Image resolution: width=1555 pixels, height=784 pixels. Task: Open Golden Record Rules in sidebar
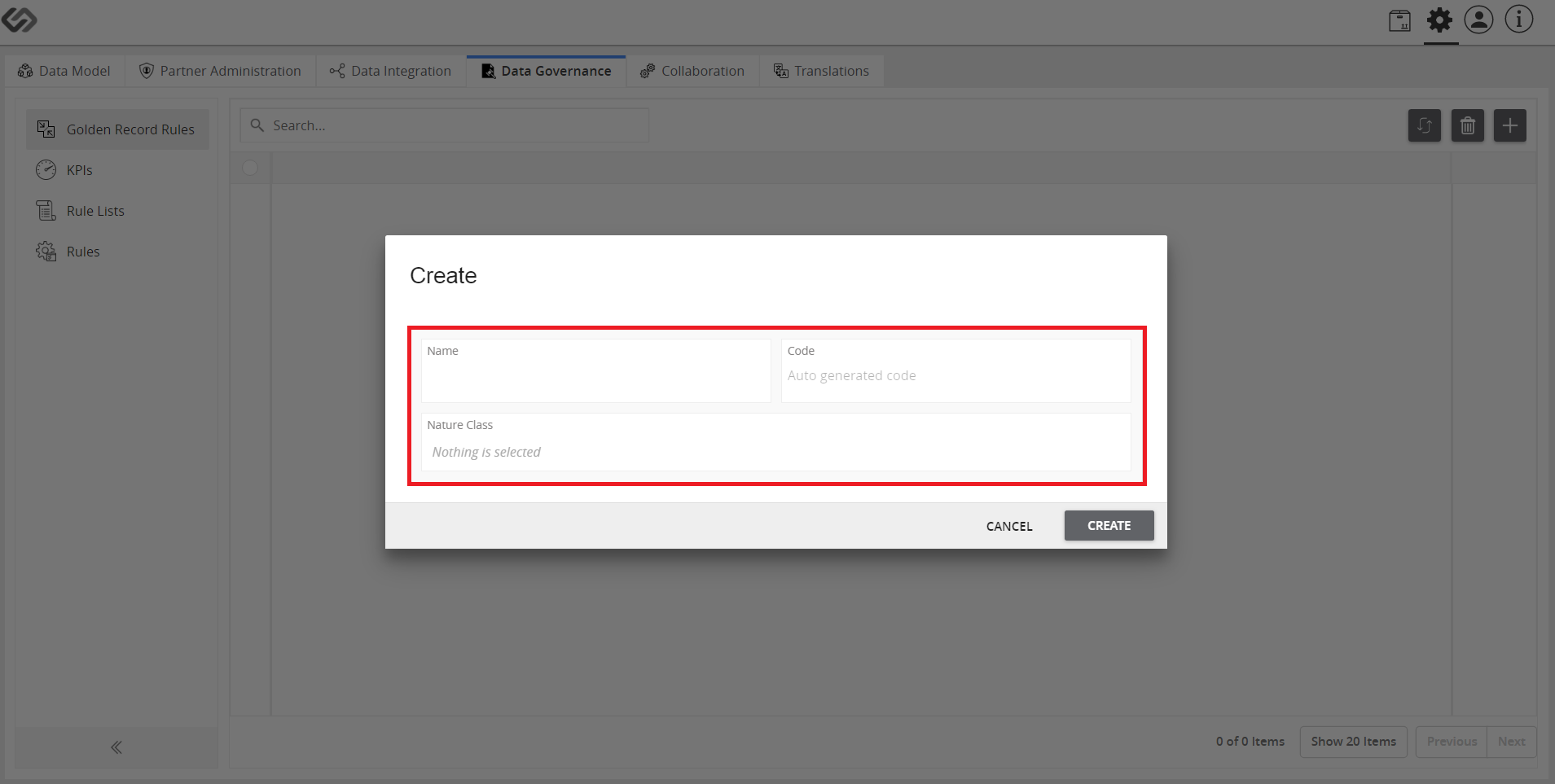click(x=117, y=129)
